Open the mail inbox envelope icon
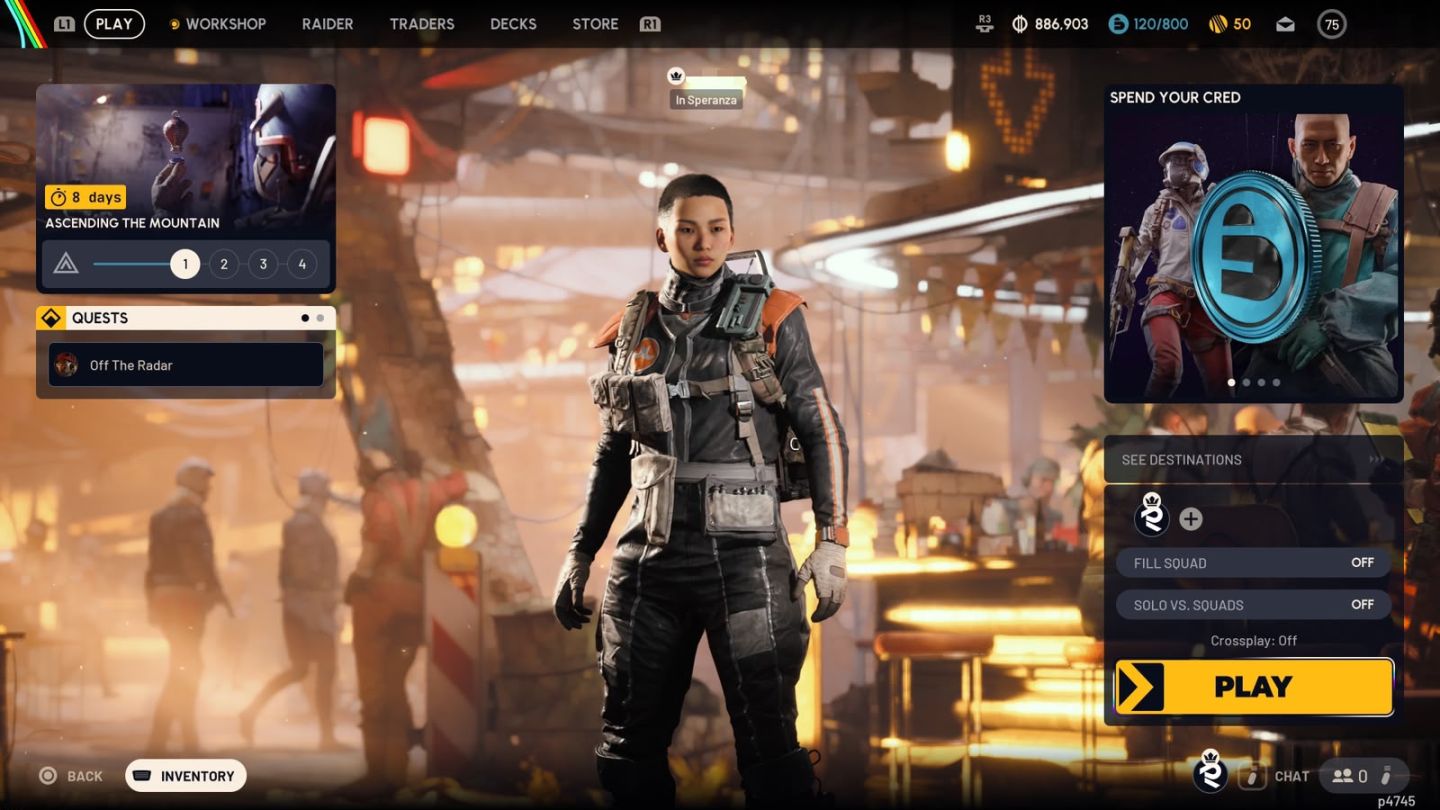The height and width of the screenshot is (810, 1440). pyautogui.click(x=1285, y=24)
